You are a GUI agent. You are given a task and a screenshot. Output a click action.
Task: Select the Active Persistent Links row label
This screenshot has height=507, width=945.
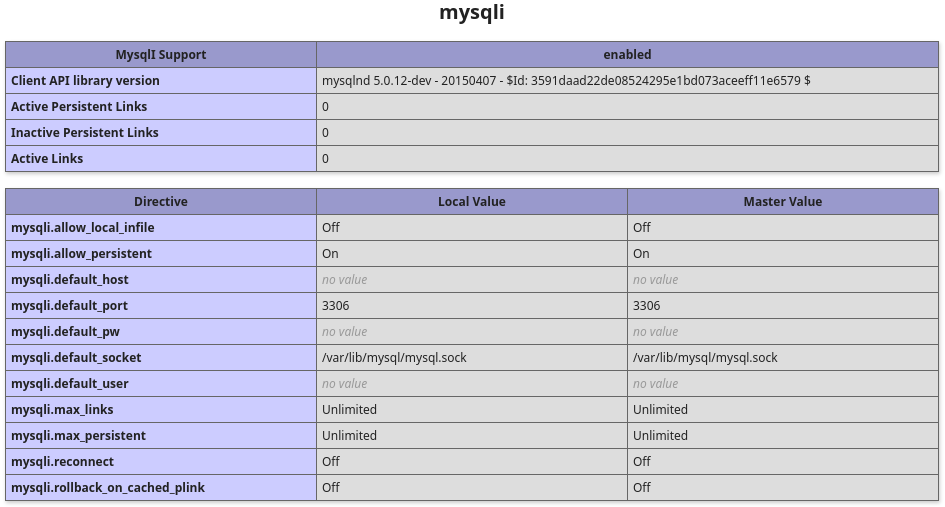pos(79,107)
